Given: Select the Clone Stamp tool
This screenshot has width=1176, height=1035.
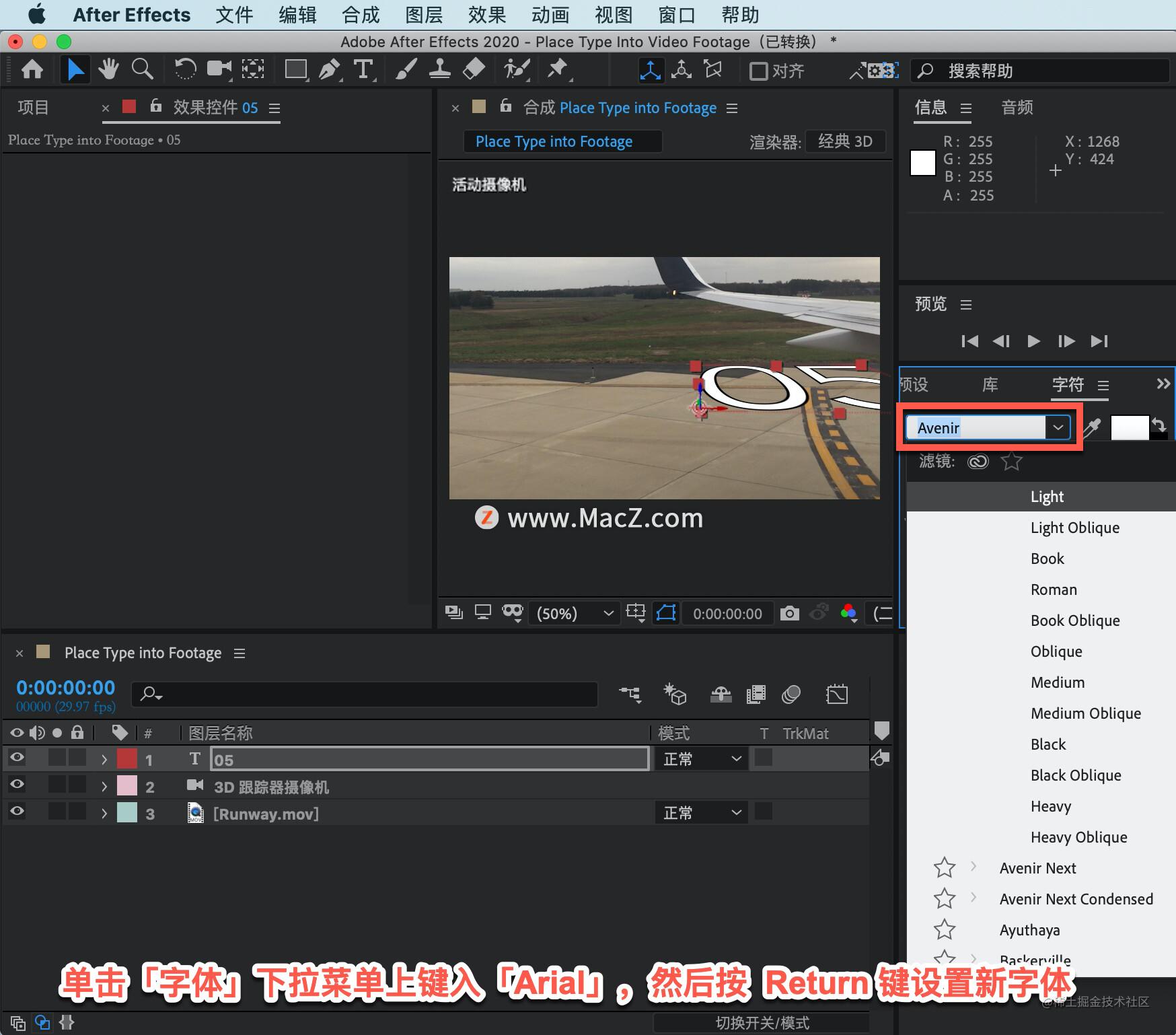Looking at the screenshot, I should pyautogui.click(x=440, y=70).
